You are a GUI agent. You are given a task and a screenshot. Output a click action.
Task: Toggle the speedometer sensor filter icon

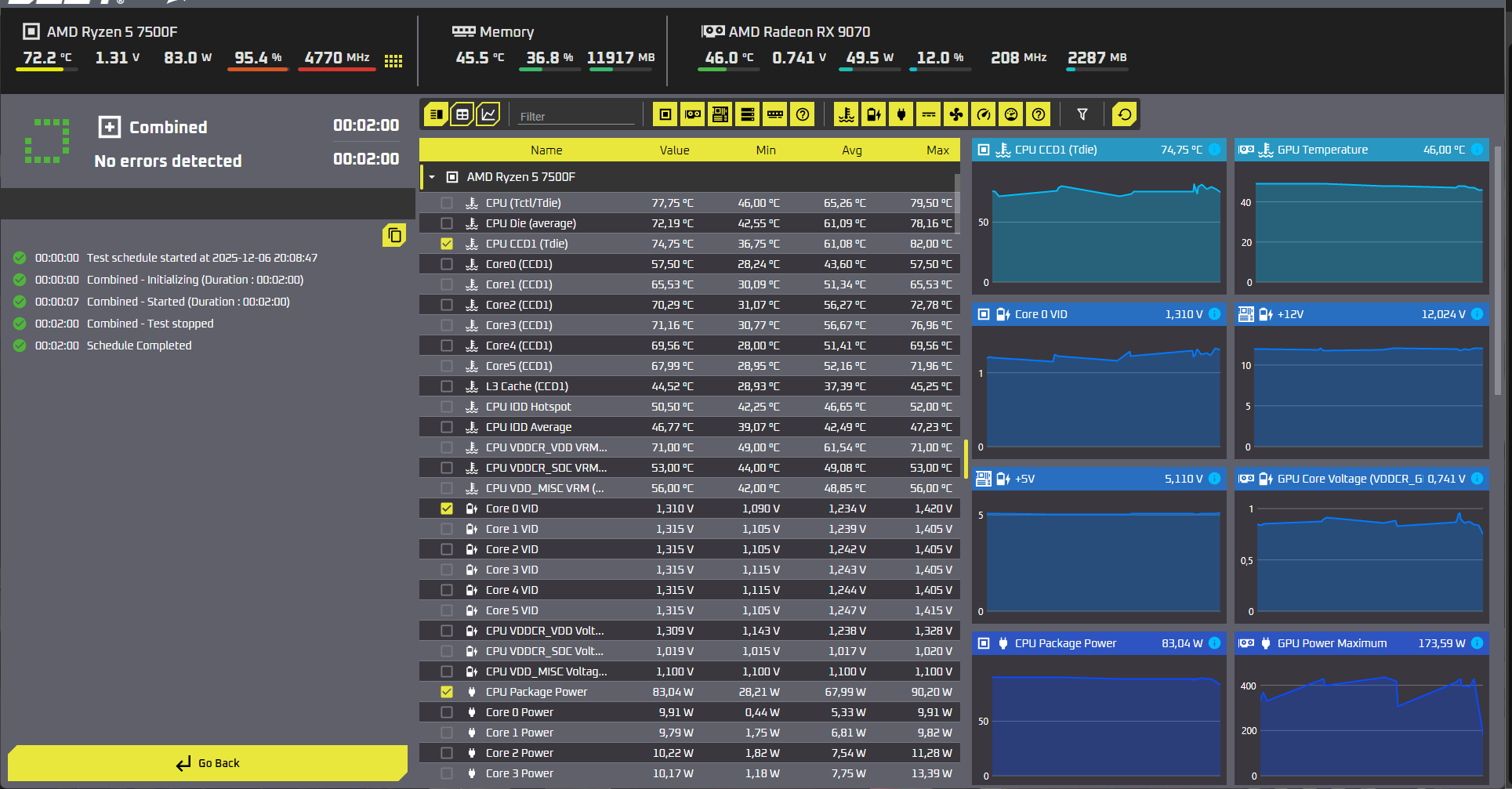pos(984,114)
